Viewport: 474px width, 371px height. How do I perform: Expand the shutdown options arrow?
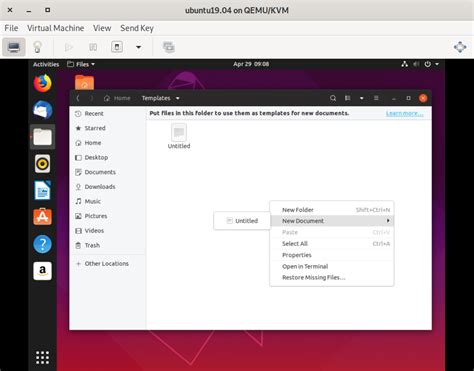tap(138, 47)
